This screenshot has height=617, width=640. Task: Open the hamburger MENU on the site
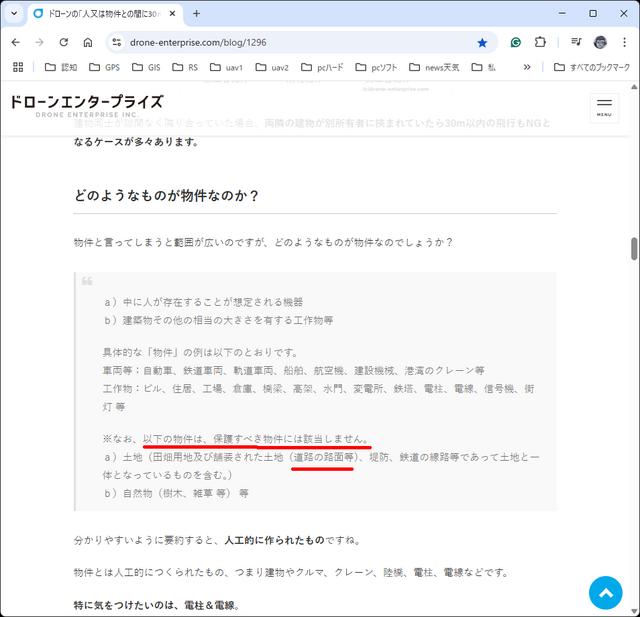tap(604, 107)
